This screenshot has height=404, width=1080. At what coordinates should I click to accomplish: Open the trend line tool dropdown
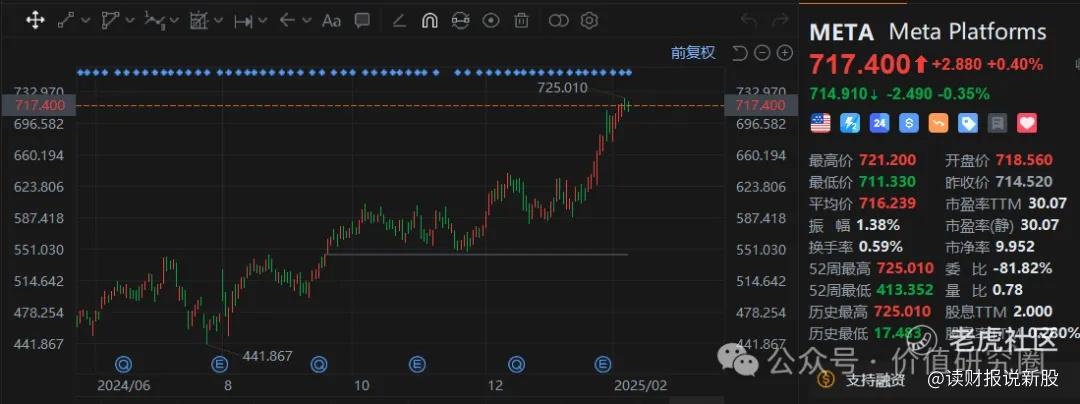(85, 21)
